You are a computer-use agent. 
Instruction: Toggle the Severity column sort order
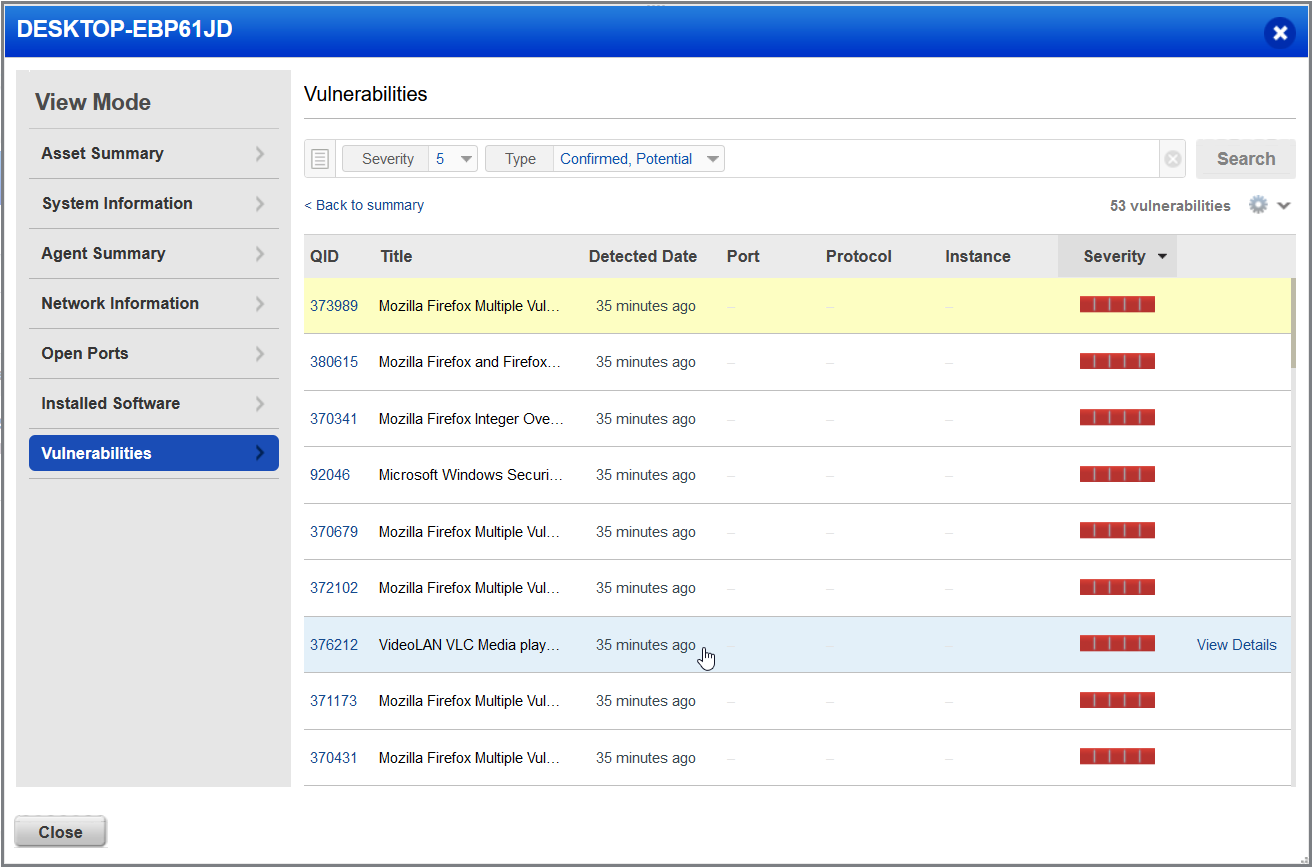(x=1117, y=256)
